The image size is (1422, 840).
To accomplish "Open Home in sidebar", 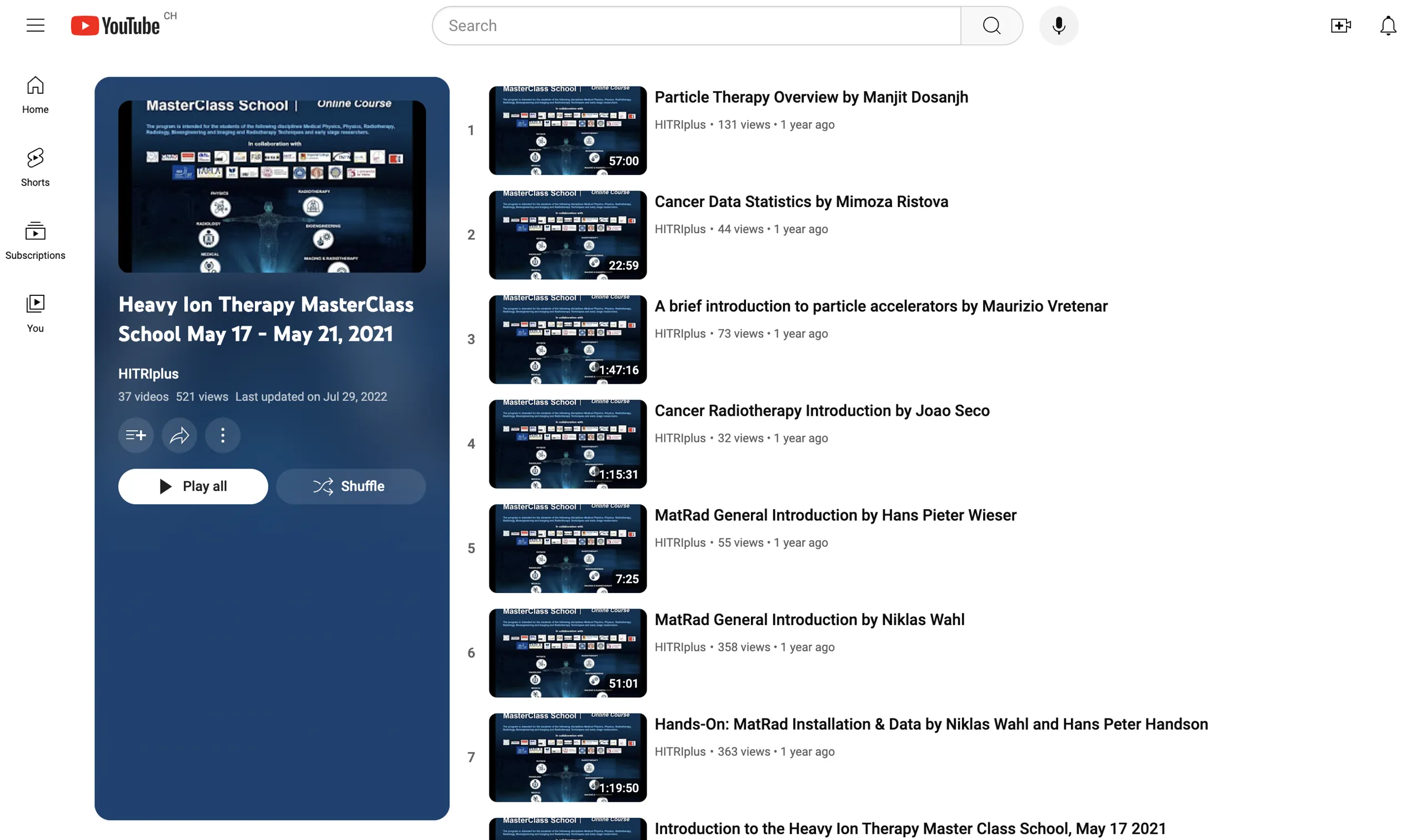I will tap(35, 95).
